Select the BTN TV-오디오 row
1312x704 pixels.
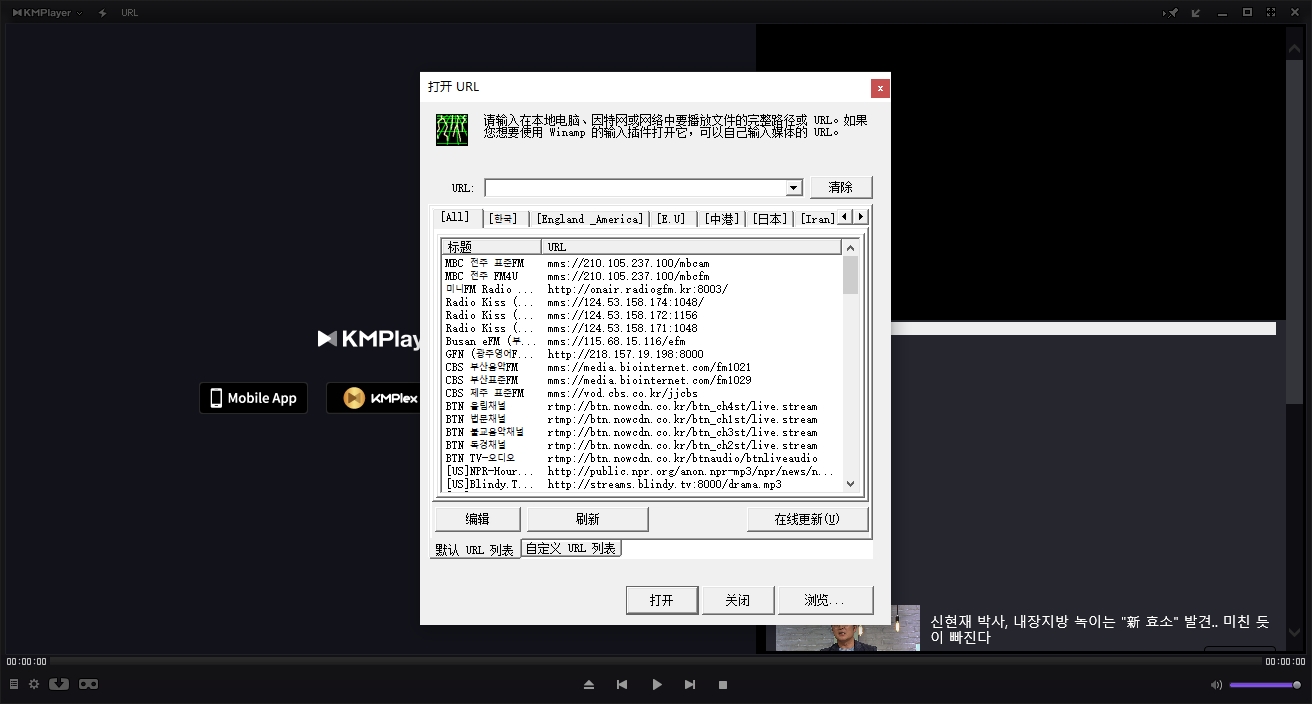click(642, 458)
